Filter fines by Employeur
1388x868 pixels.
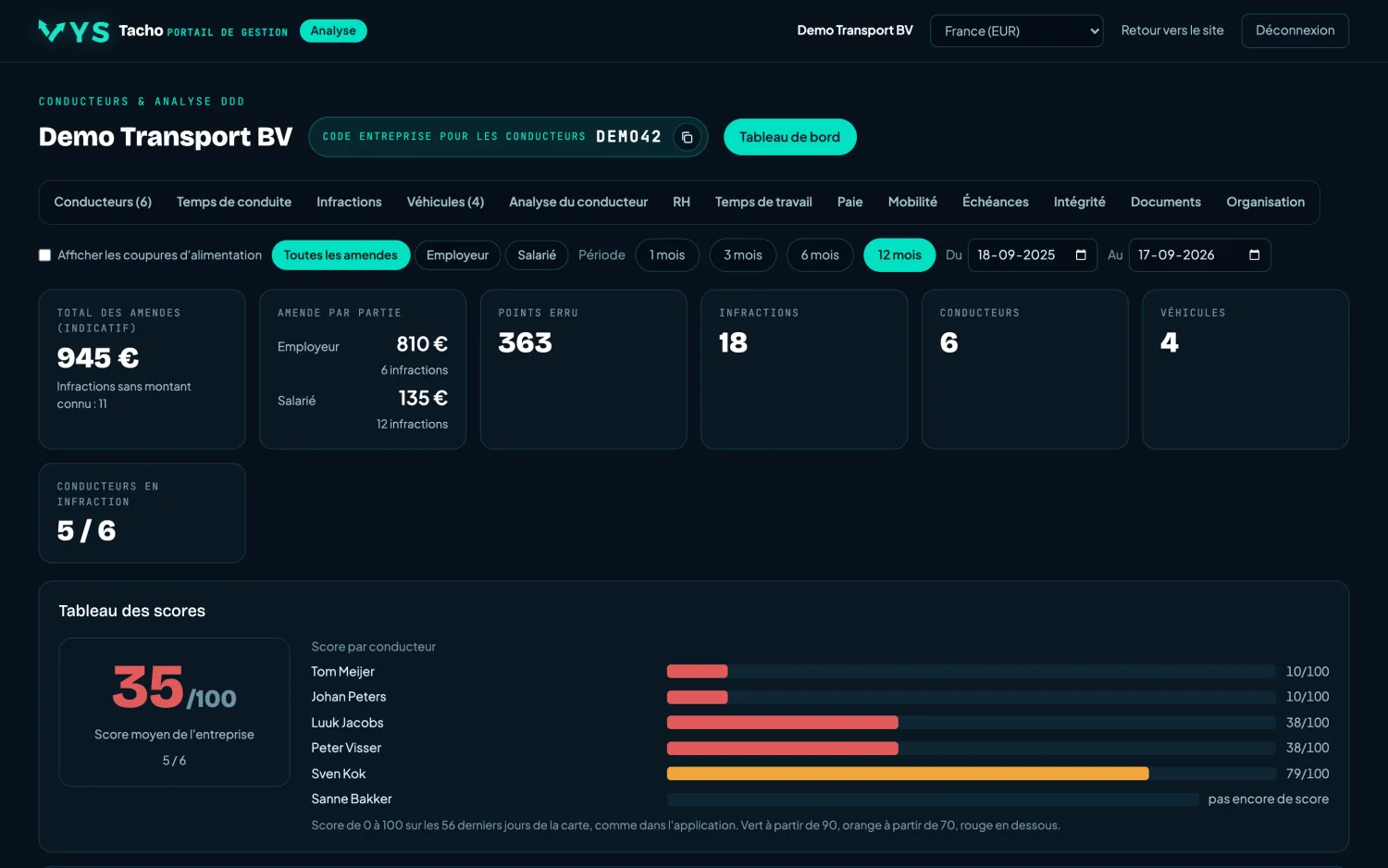[457, 255]
